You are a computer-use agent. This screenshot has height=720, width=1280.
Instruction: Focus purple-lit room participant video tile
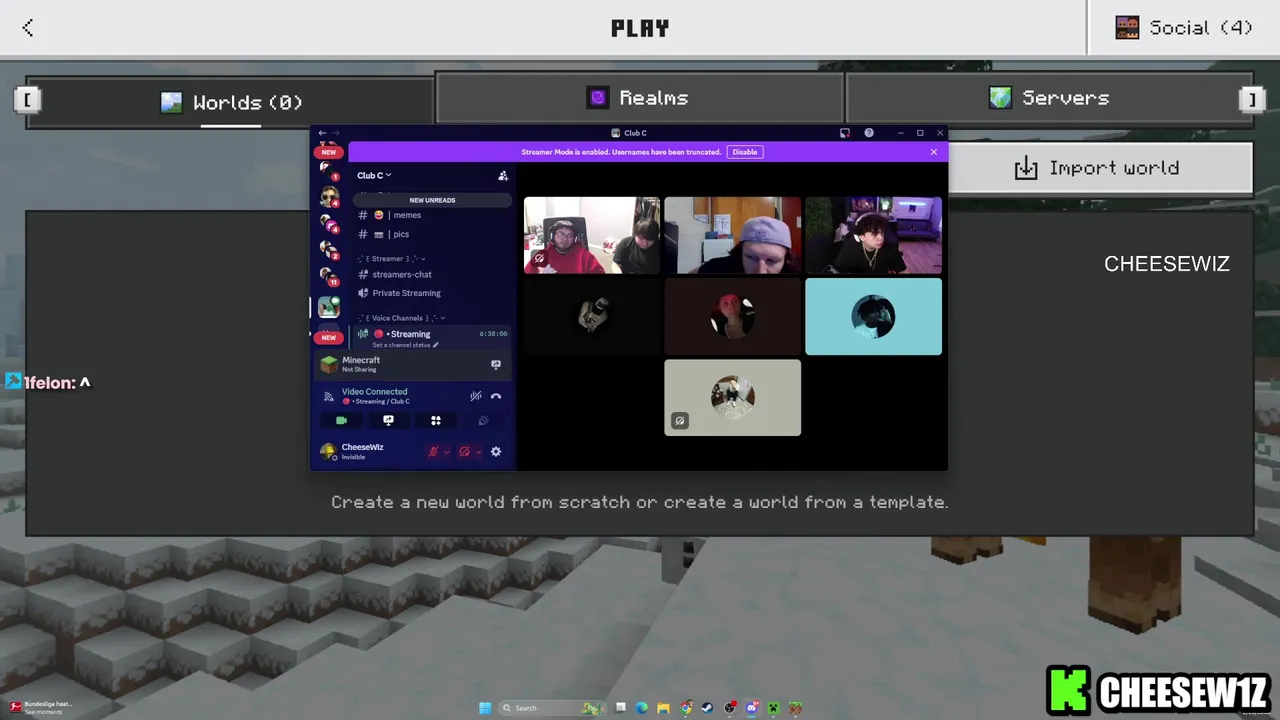pos(873,235)
